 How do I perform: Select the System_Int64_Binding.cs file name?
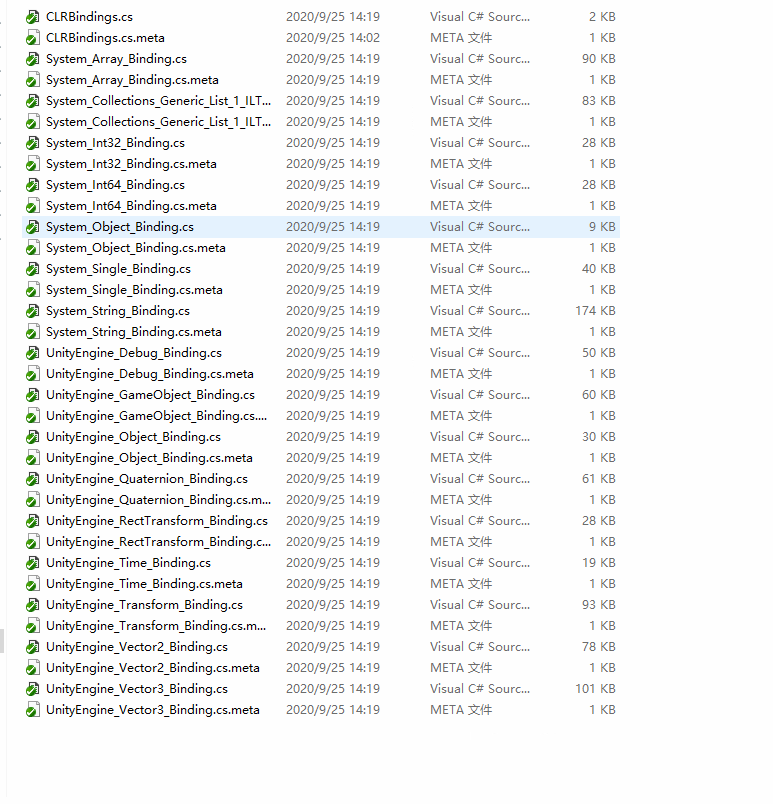click(x=115, y=185)
